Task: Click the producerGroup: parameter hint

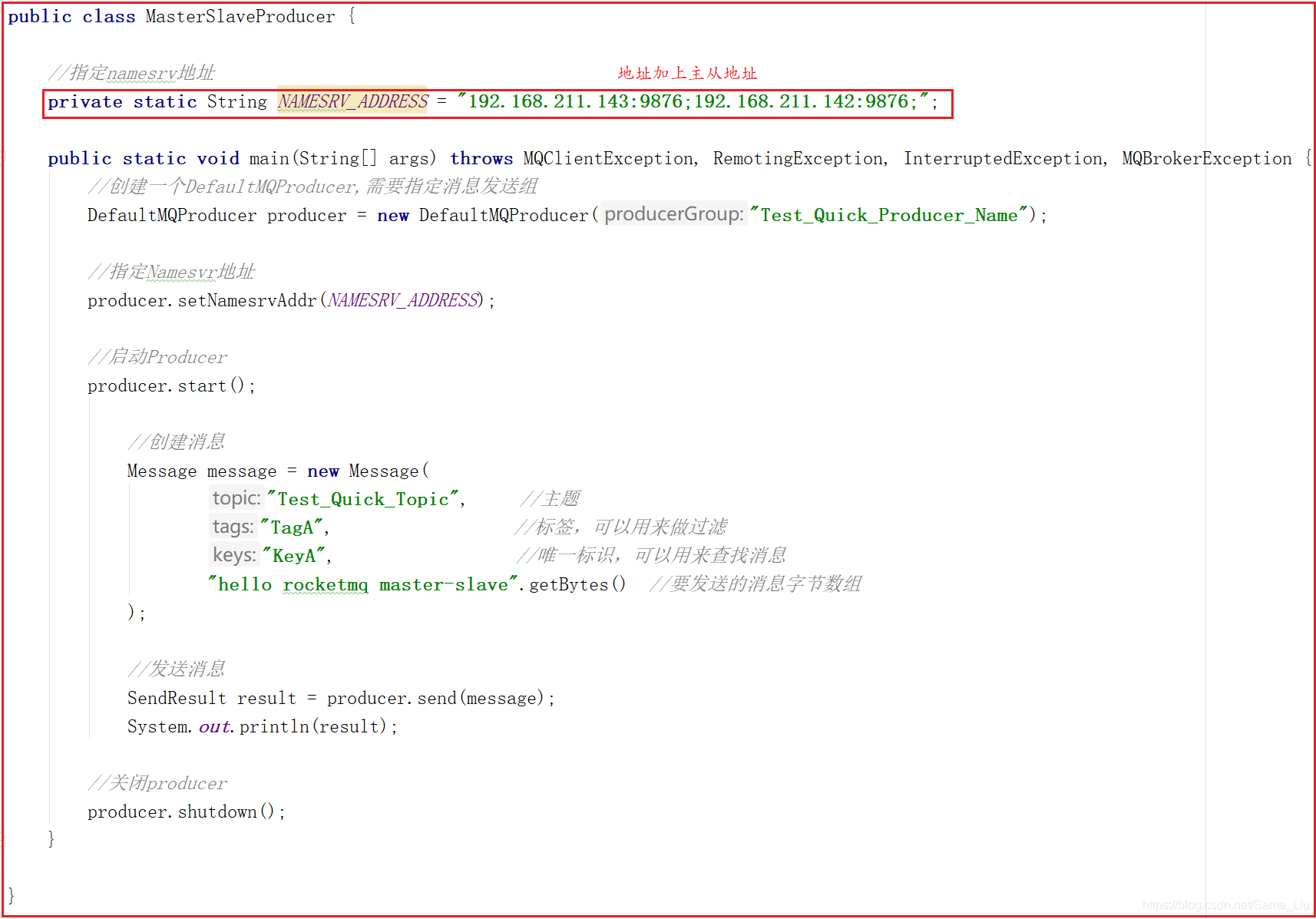Action: 673,214
